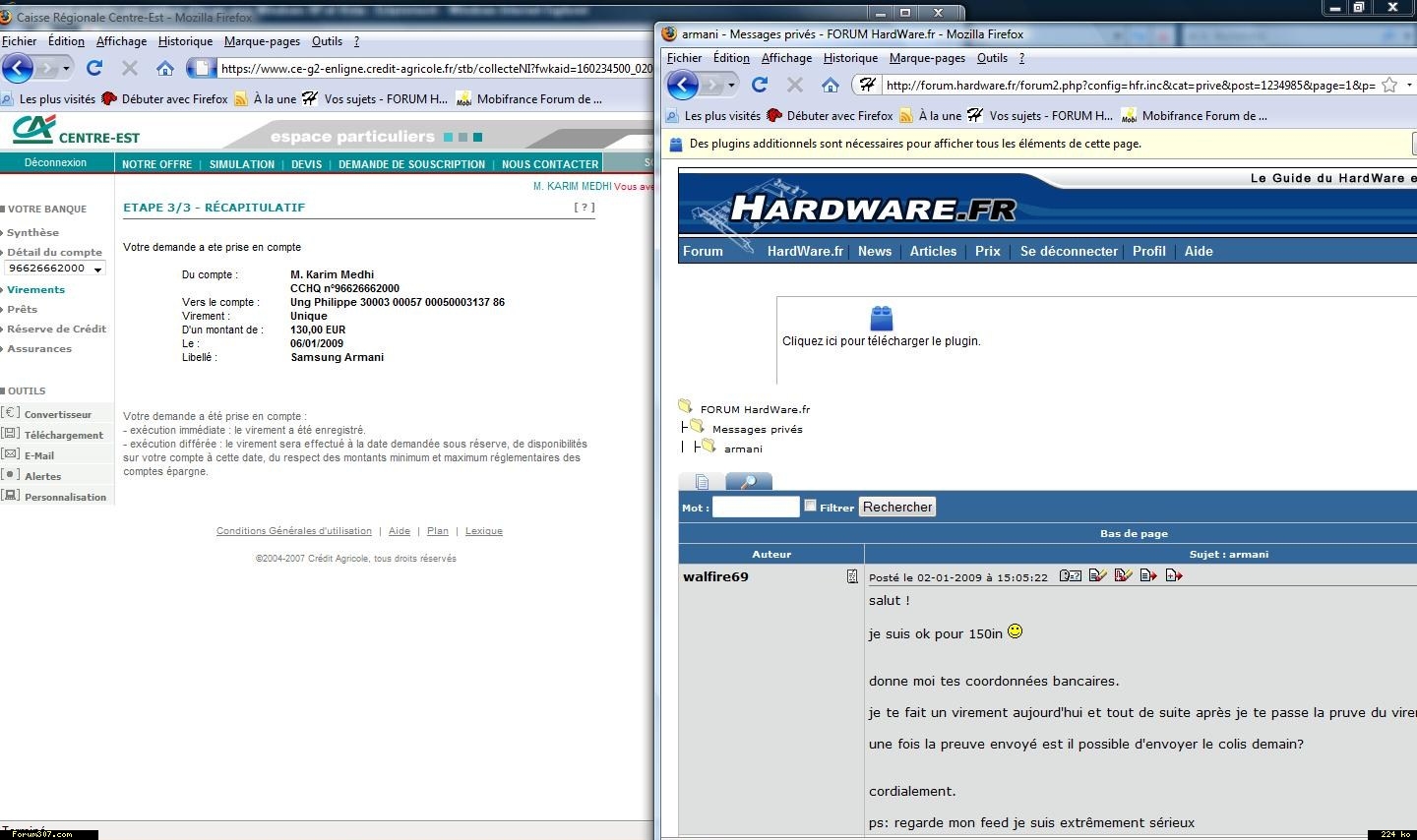The height and width of the screenshot is (840, 1417).
Task: Click the Rechercher button
Action: tap(897, 507)
